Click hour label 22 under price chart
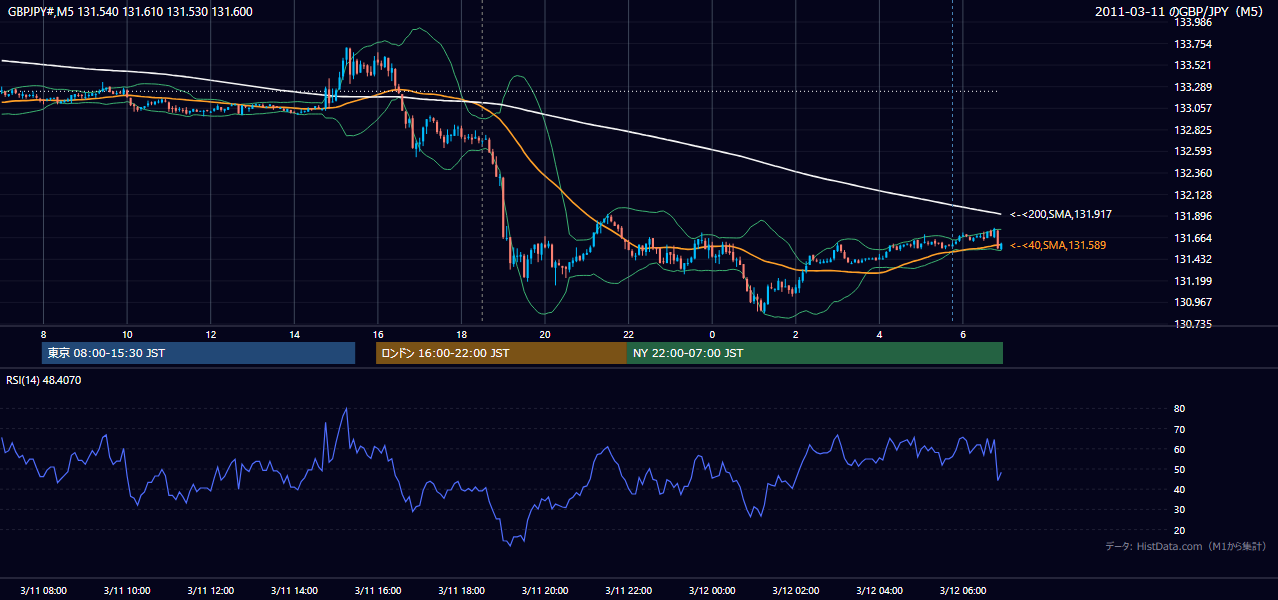1278x600 pixels. pyautogui.click(x=628, y=334)
